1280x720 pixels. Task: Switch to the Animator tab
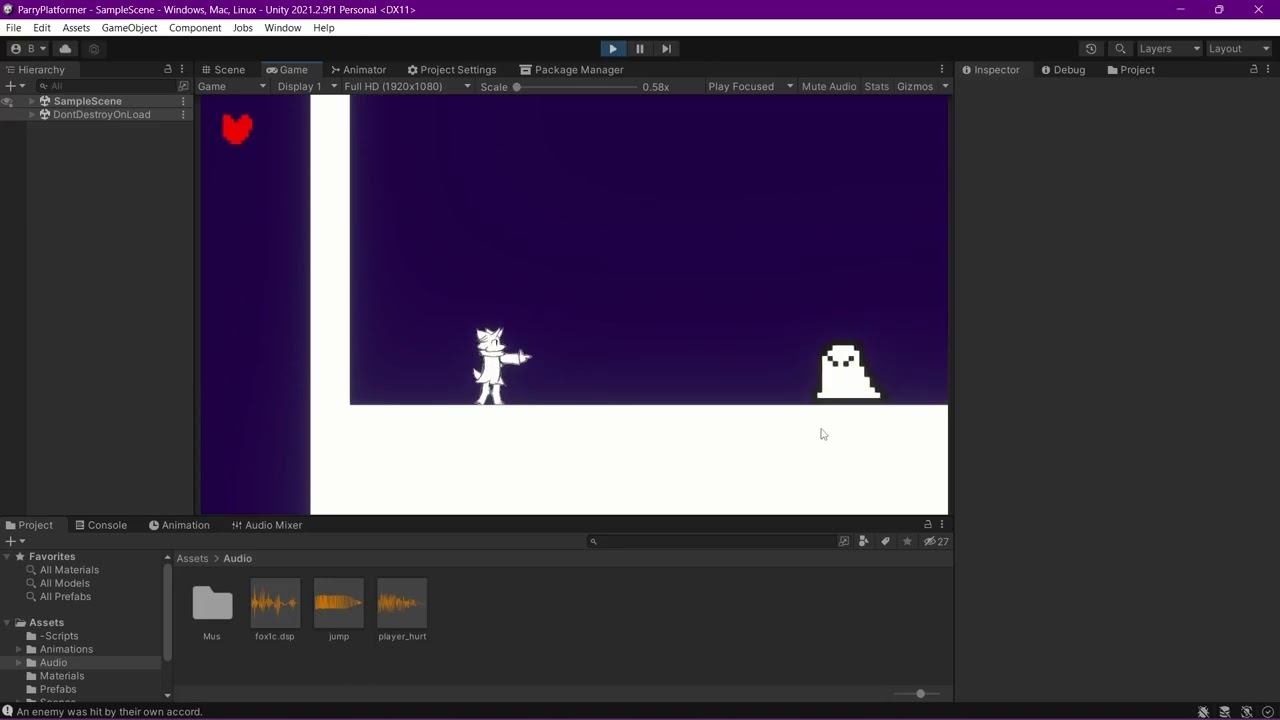point(358,70)
